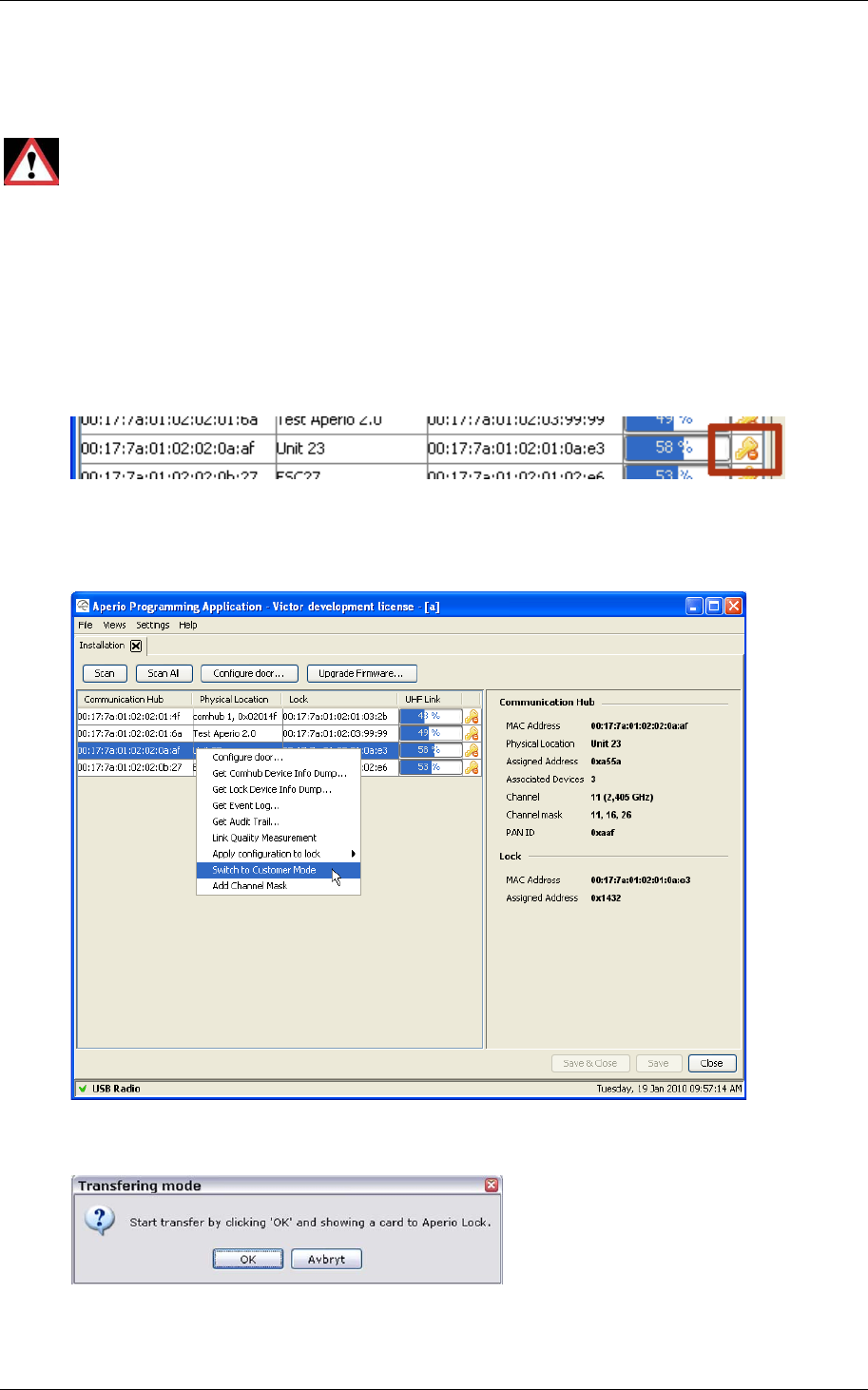868x1390 pixels.
Task: Click the hub Assigned Address 0xa55a
Action: [x=606, y=762]
